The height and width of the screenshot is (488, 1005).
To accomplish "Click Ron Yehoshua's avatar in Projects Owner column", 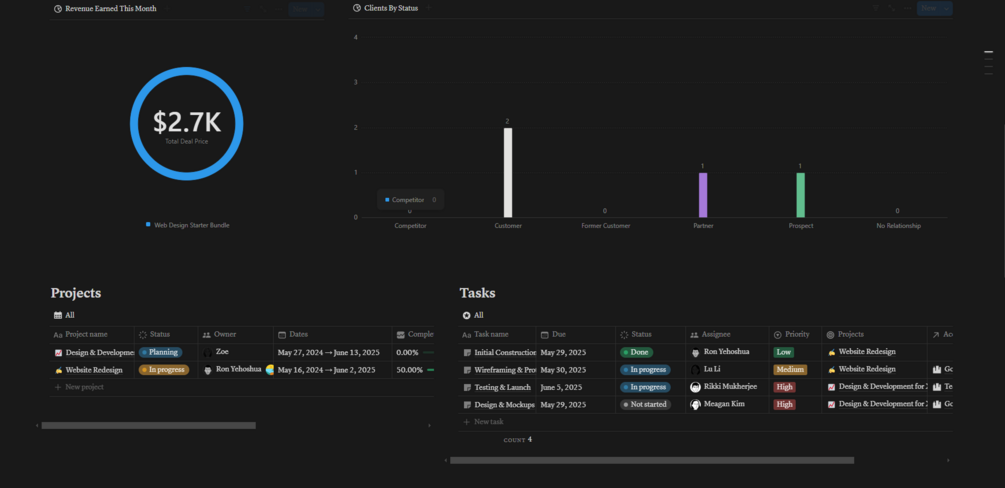I will pos(208,370).
